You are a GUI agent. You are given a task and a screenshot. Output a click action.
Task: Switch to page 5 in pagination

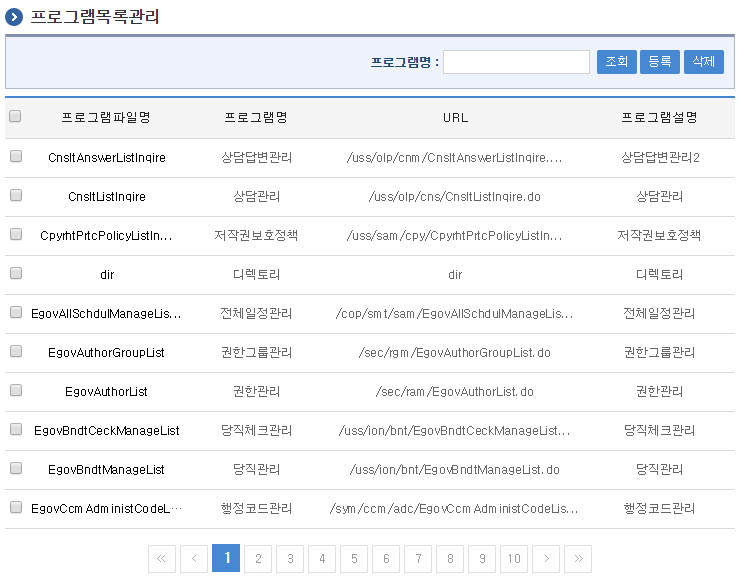(353, 559)
